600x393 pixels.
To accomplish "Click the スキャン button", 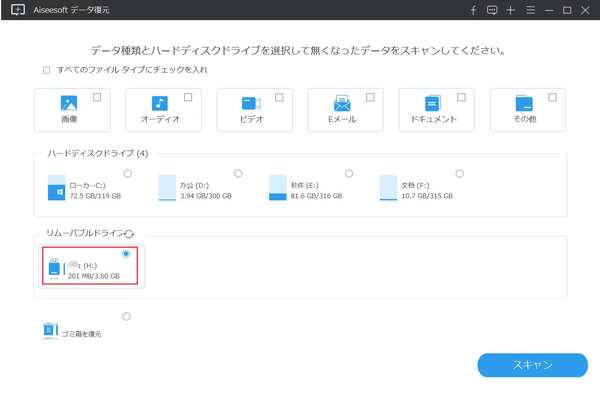I will (532, 365).
